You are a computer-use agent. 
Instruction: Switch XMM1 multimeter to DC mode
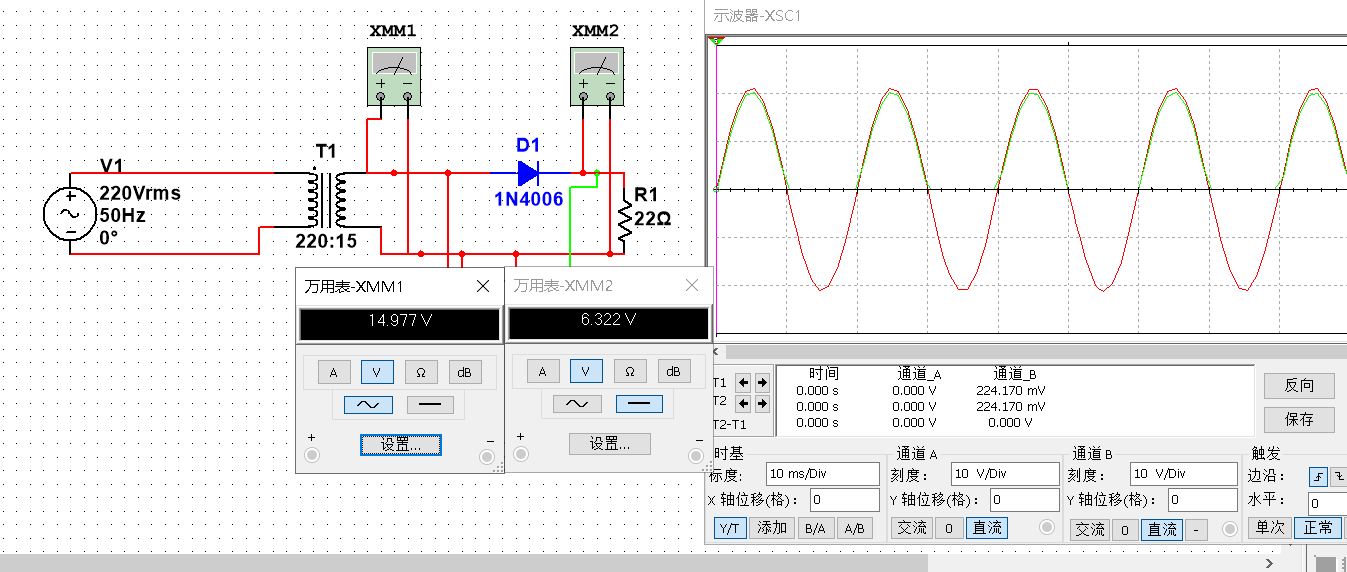[x=430, y=404]
